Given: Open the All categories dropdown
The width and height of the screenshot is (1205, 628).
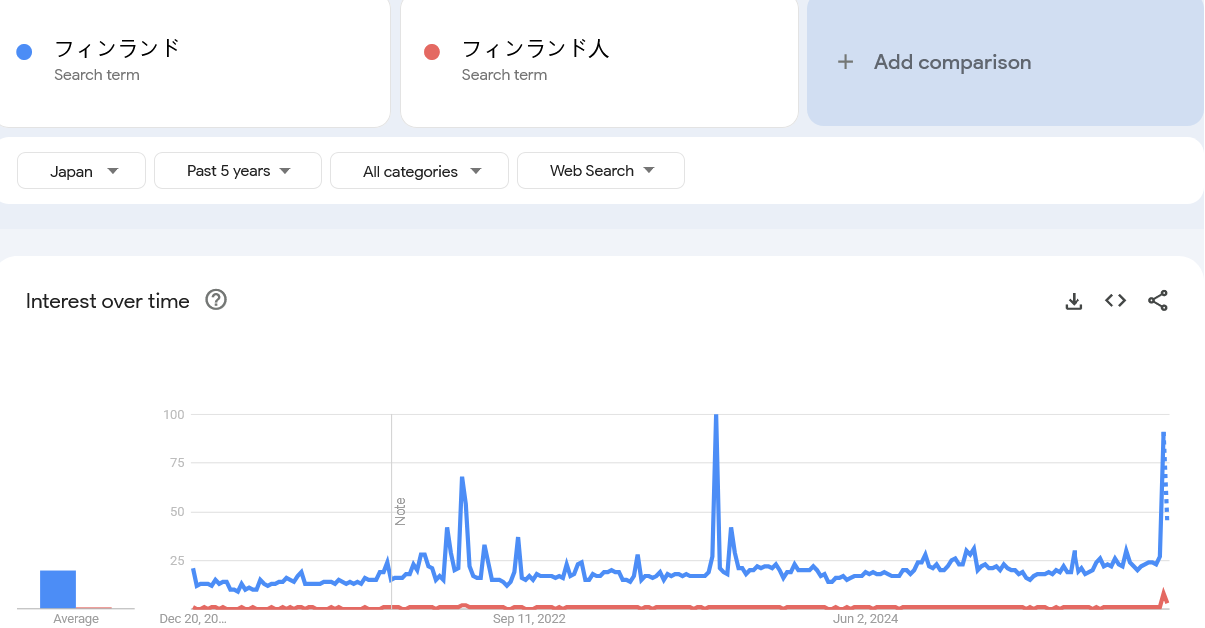Looking at the screenshot, I should (x=419, y=171).
